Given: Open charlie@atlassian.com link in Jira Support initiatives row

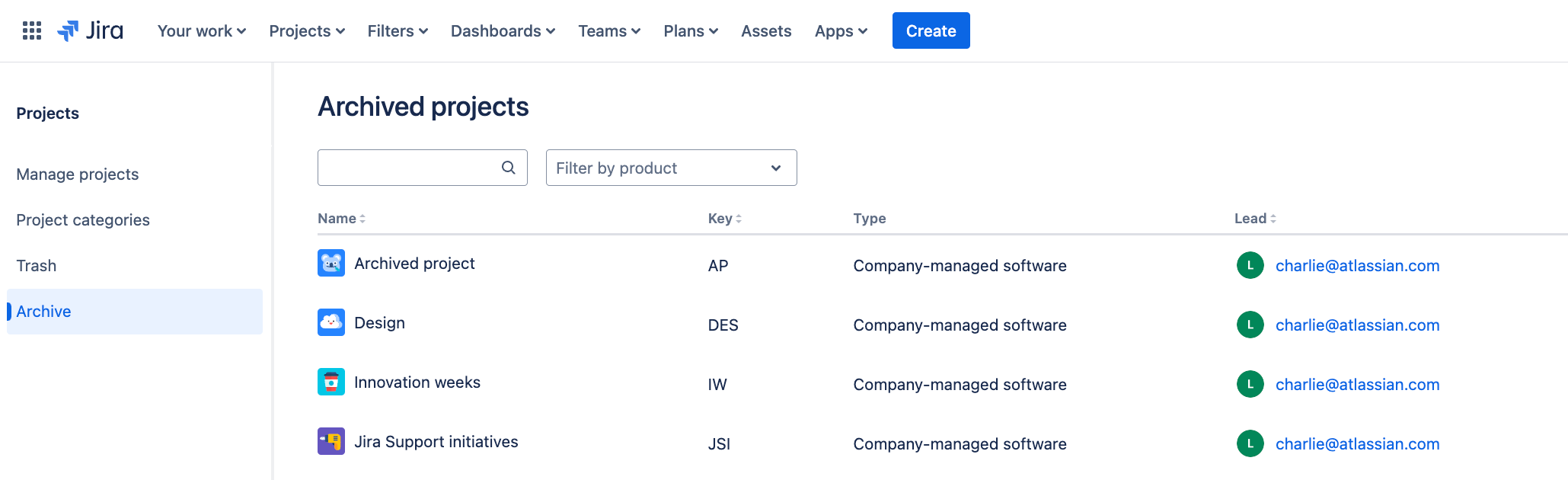Looking at the screenshot, I should (x=1358, y=444).
